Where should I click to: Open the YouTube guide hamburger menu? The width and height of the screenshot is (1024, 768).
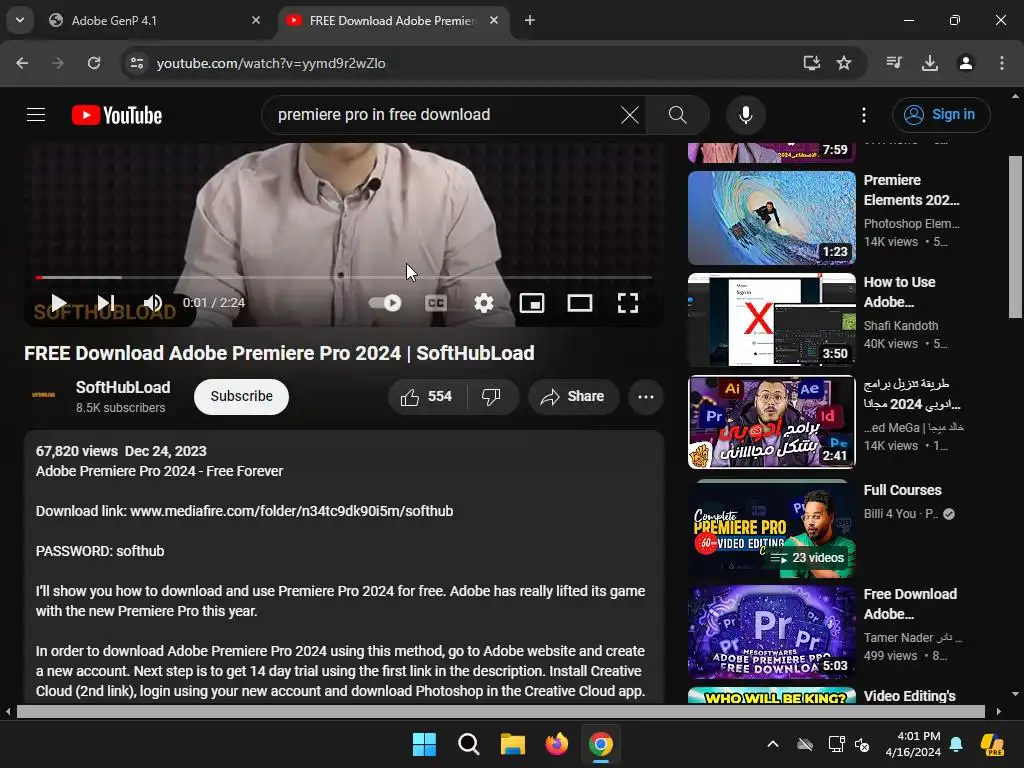point(36,115)
